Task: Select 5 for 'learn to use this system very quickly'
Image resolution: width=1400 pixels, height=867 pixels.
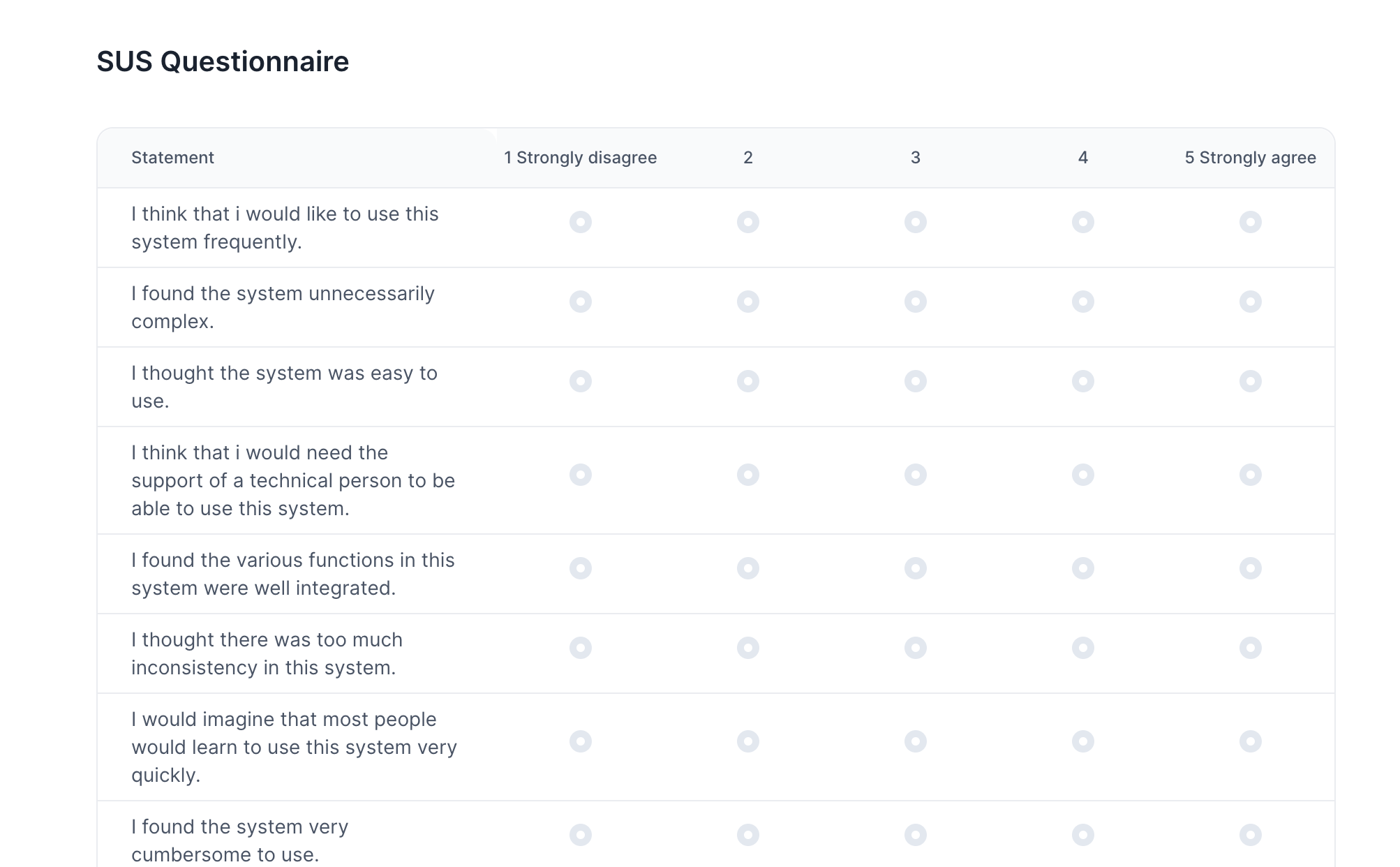Action: tap(1251, 741)
